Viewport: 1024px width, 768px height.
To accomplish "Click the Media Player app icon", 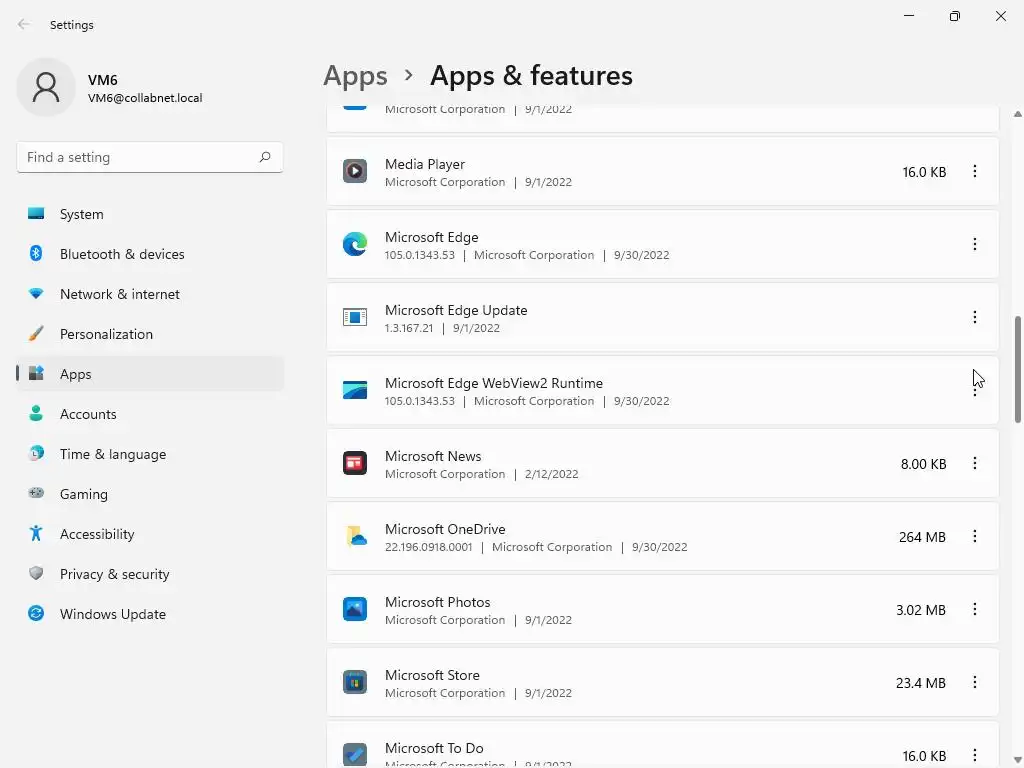I will pyautogui.click(x=355, y=171).
